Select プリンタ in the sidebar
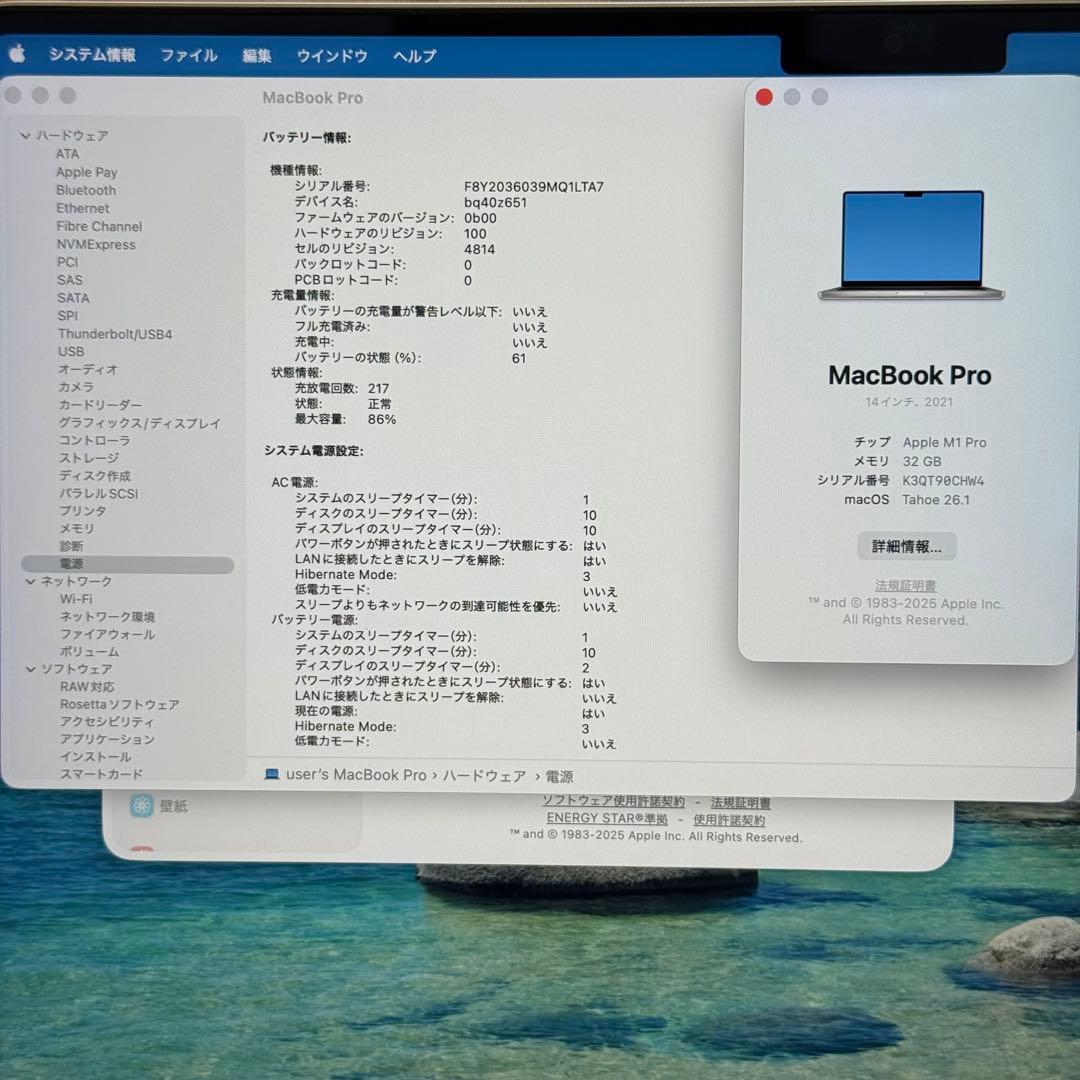 pos(83,510)
